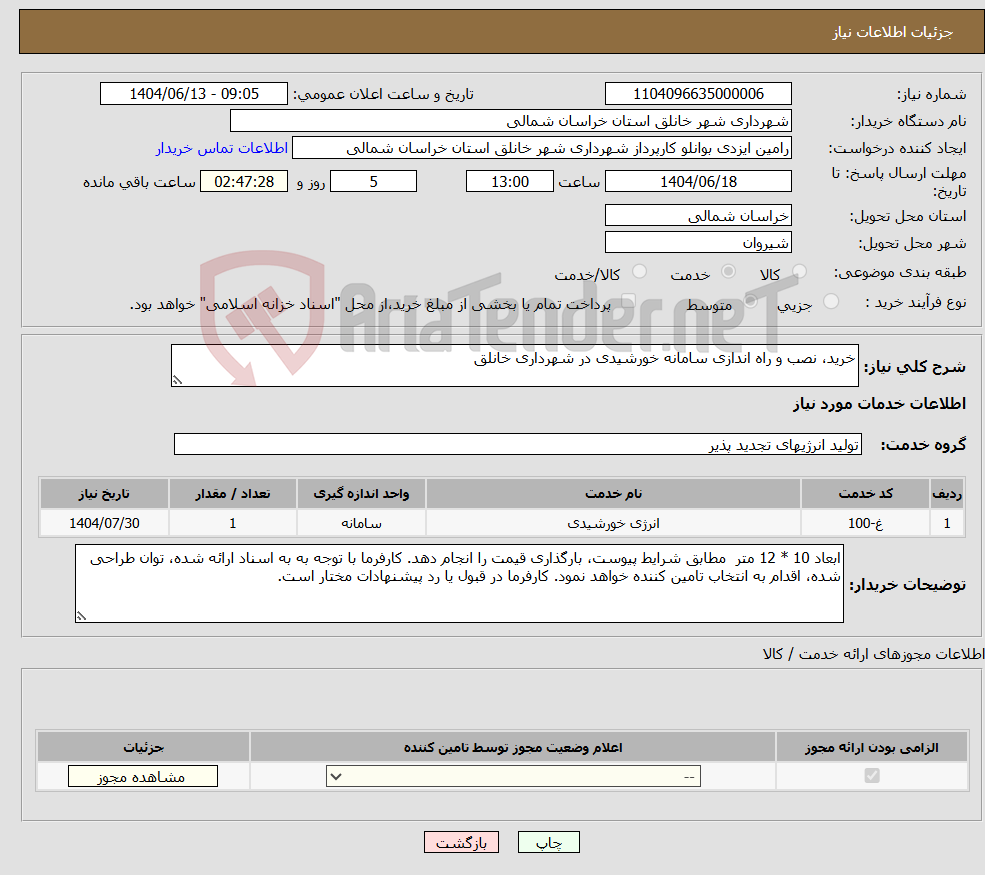Select the کالا/خدمت radio button
985x875 pixels.
(639, 271)
